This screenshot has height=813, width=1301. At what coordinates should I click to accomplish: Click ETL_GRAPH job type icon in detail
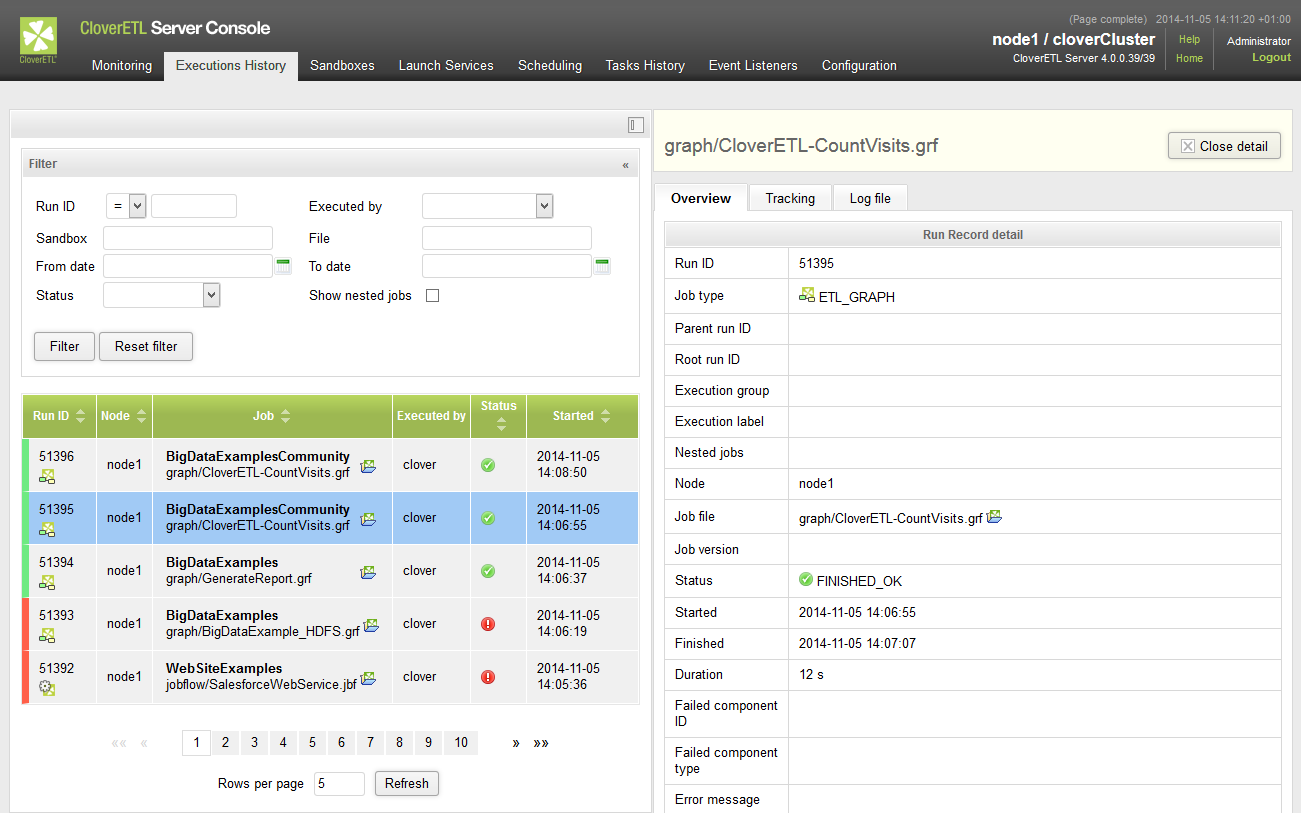point(807,295)
